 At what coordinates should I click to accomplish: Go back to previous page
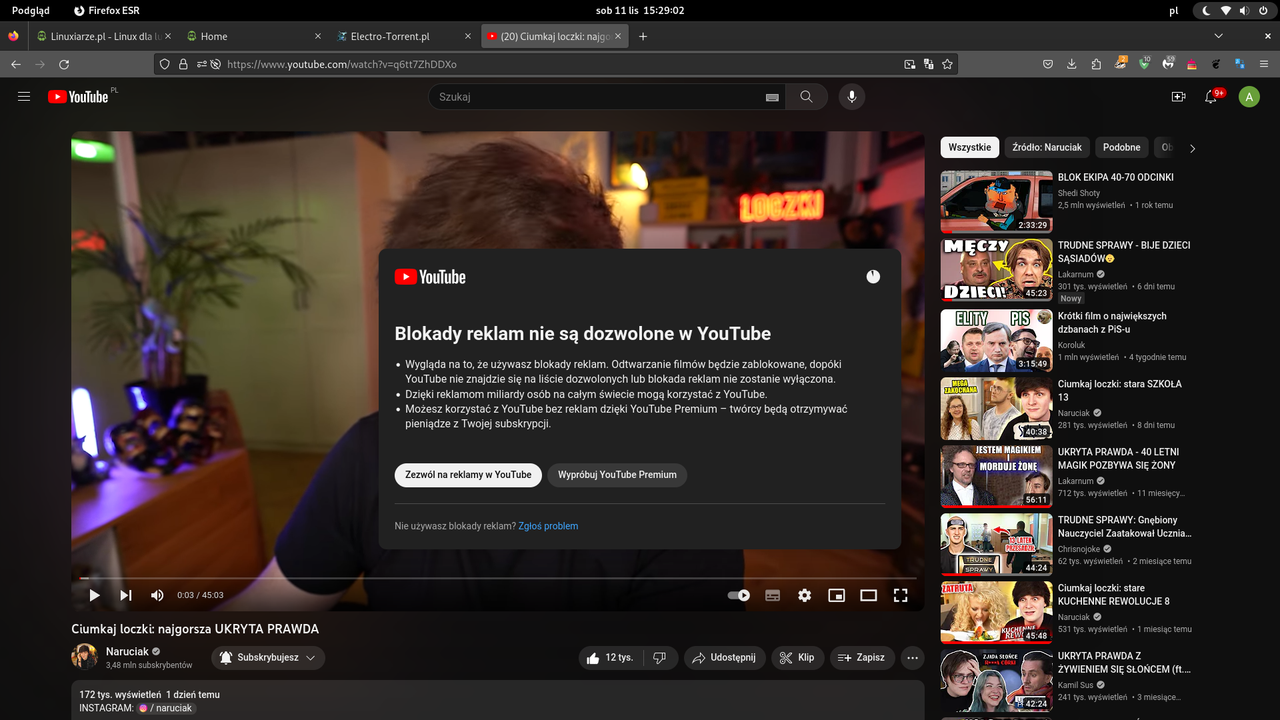tap(16, 64)
